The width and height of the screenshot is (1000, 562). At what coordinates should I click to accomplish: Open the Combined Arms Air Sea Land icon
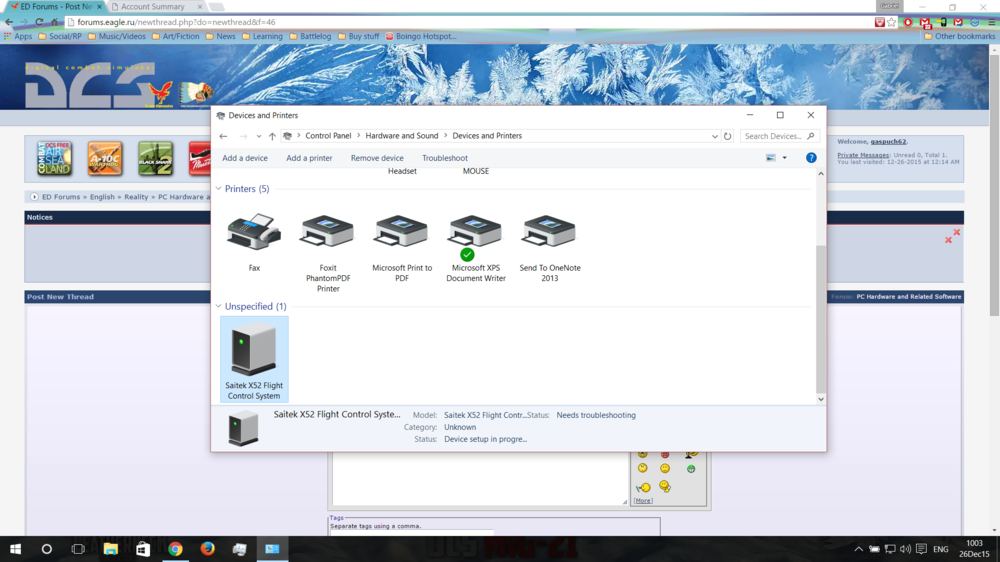click(x=54, y=158)
